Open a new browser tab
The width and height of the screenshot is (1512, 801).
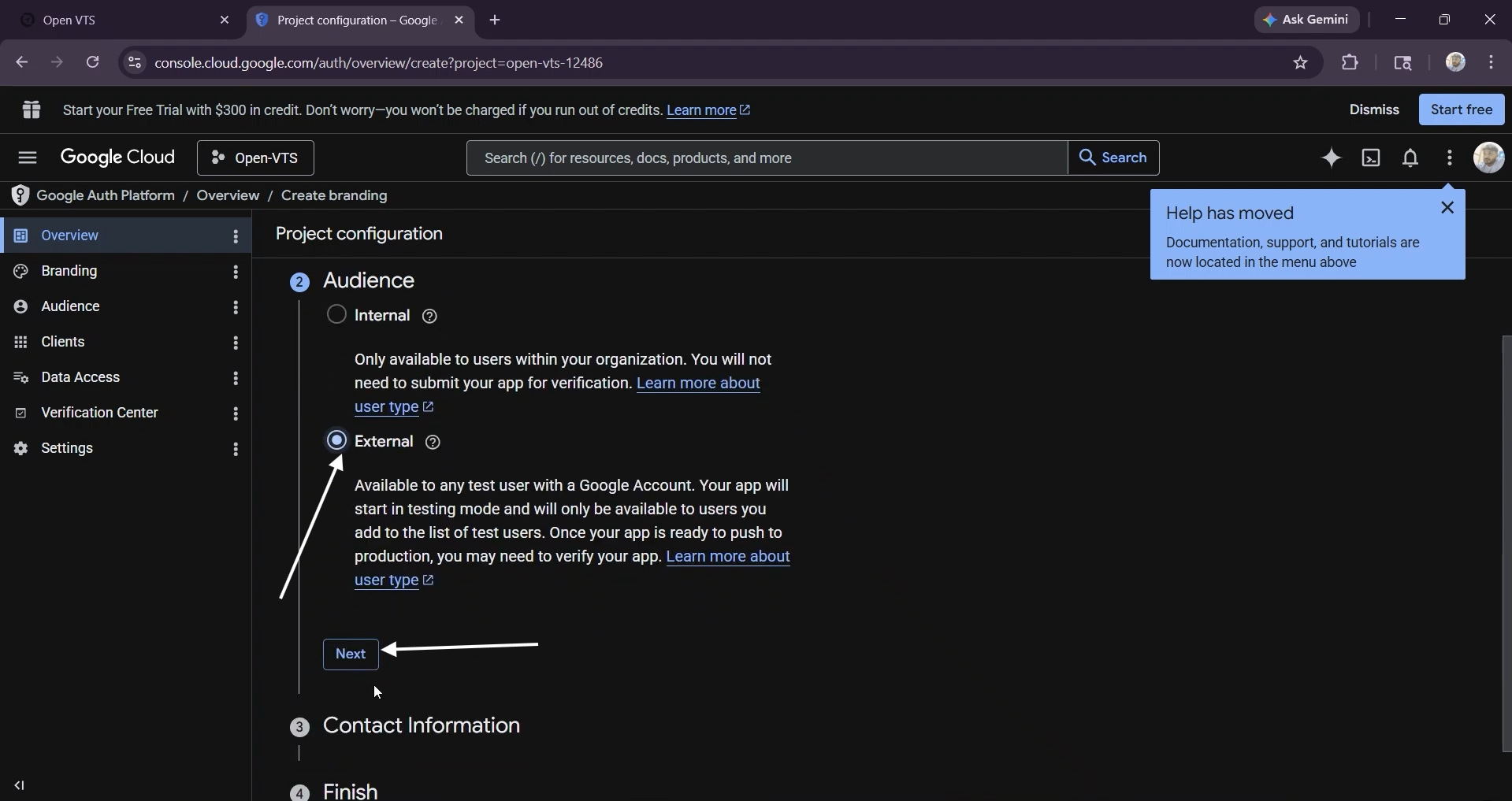click(x=495, y=20)
